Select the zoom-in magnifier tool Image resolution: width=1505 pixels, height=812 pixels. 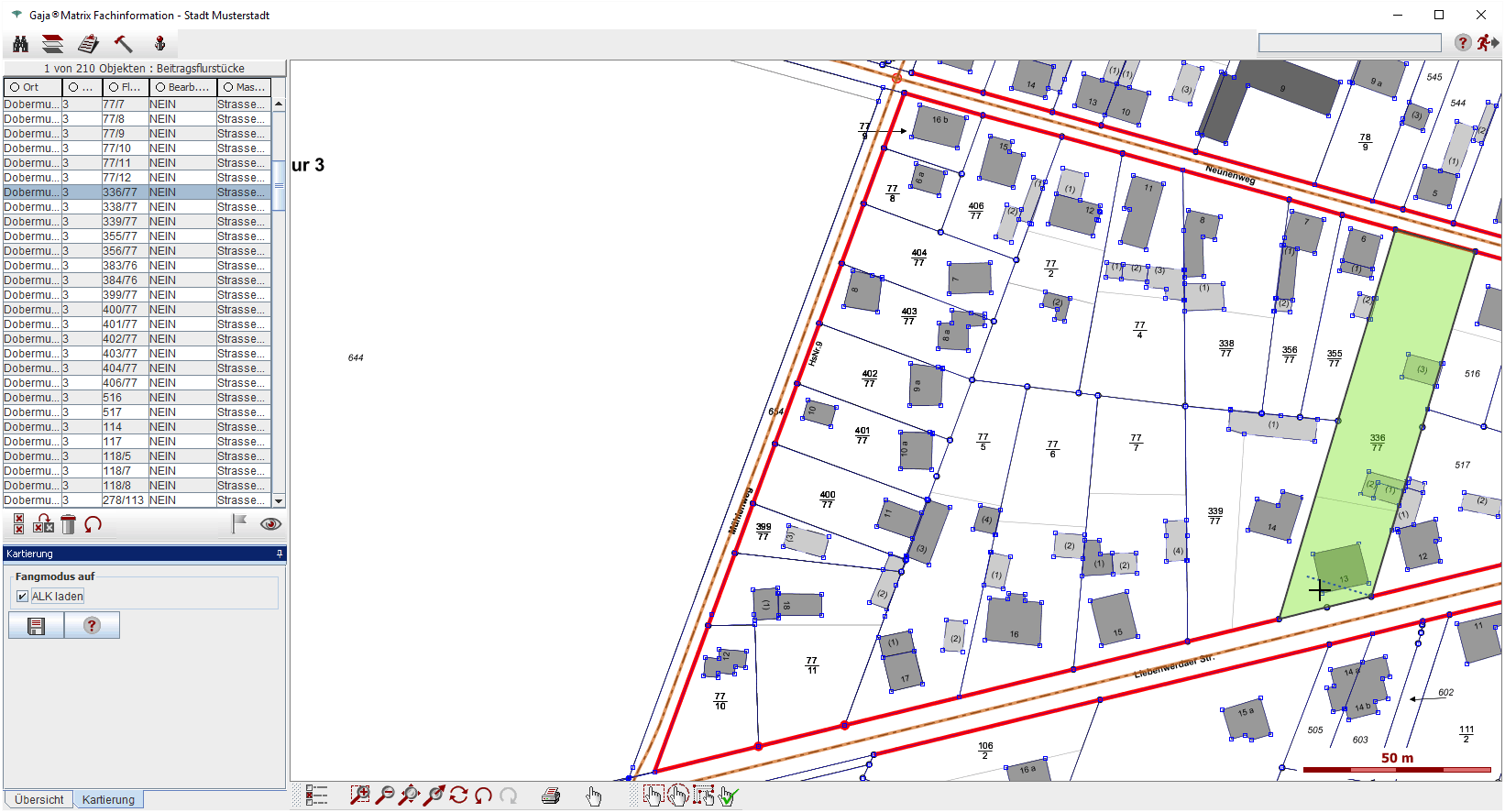pos(360,796)
